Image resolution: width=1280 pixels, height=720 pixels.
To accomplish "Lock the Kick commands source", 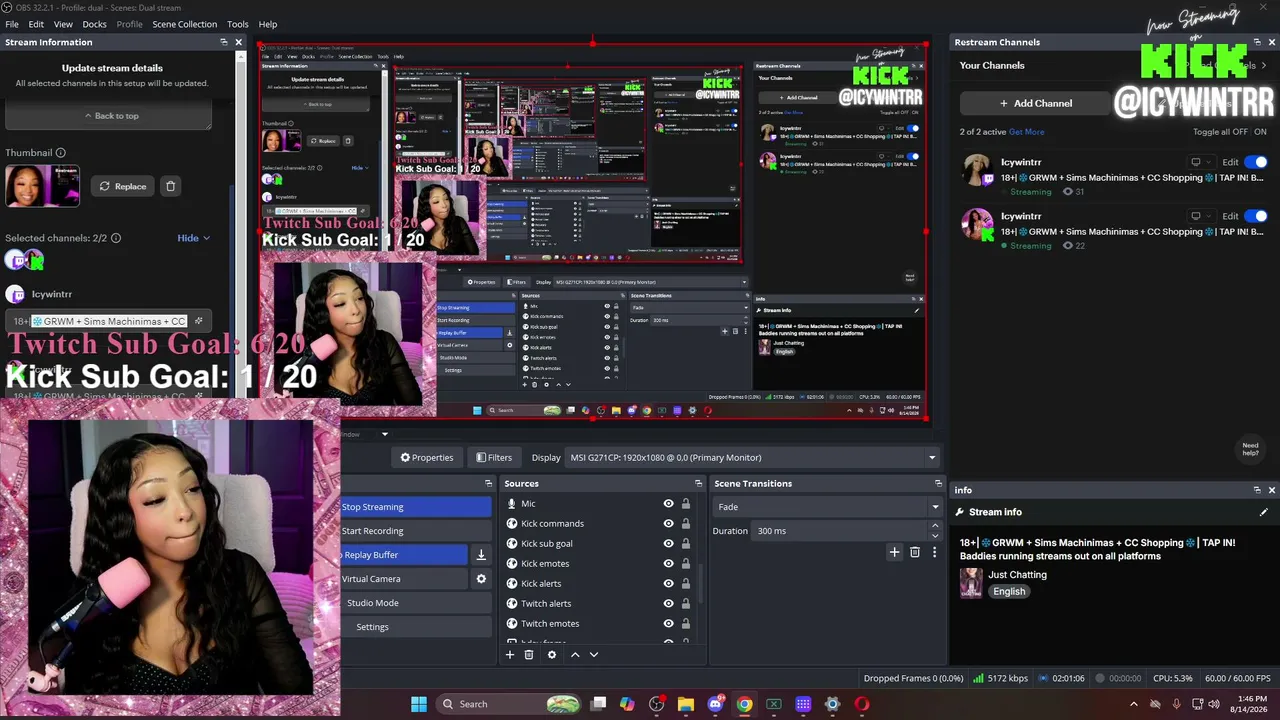I will point(685,524).
